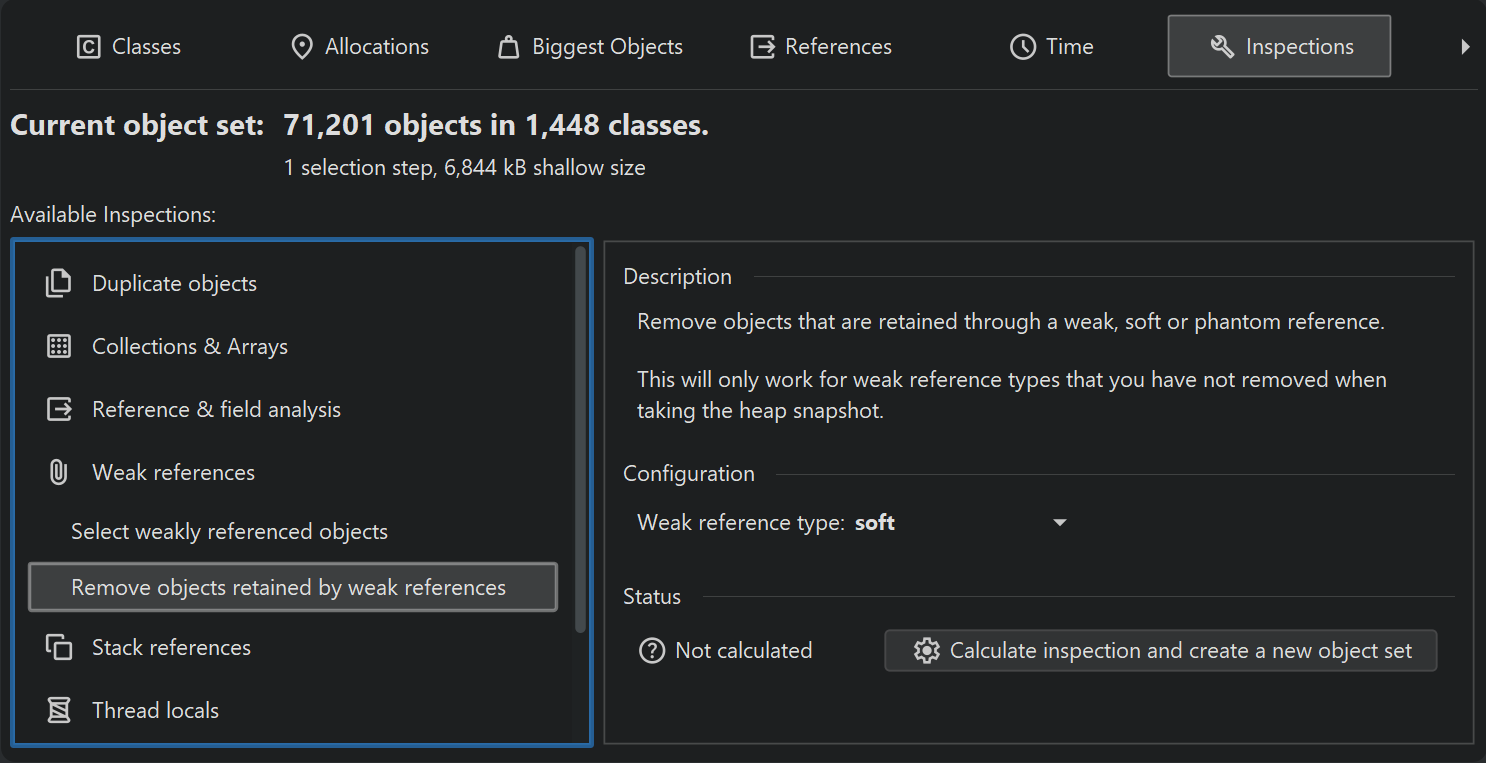Viewport: 1486px width, 763px height.
Task: Switch to the Classes tab
Action: click(129, 47)
